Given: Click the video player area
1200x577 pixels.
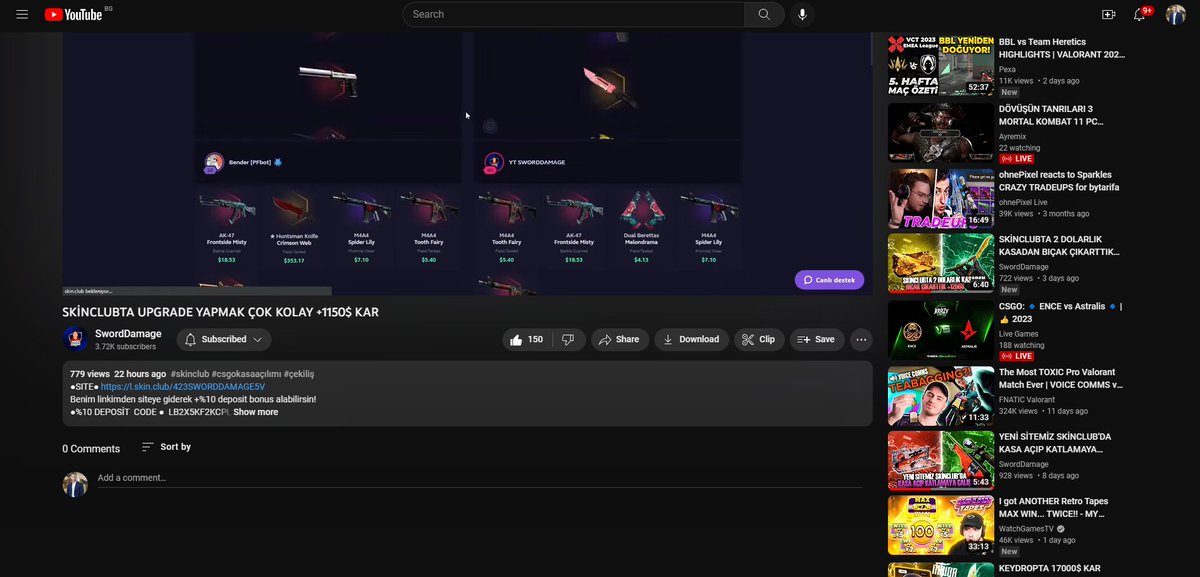Looking at the screenshot, I should tap(467, 163).
